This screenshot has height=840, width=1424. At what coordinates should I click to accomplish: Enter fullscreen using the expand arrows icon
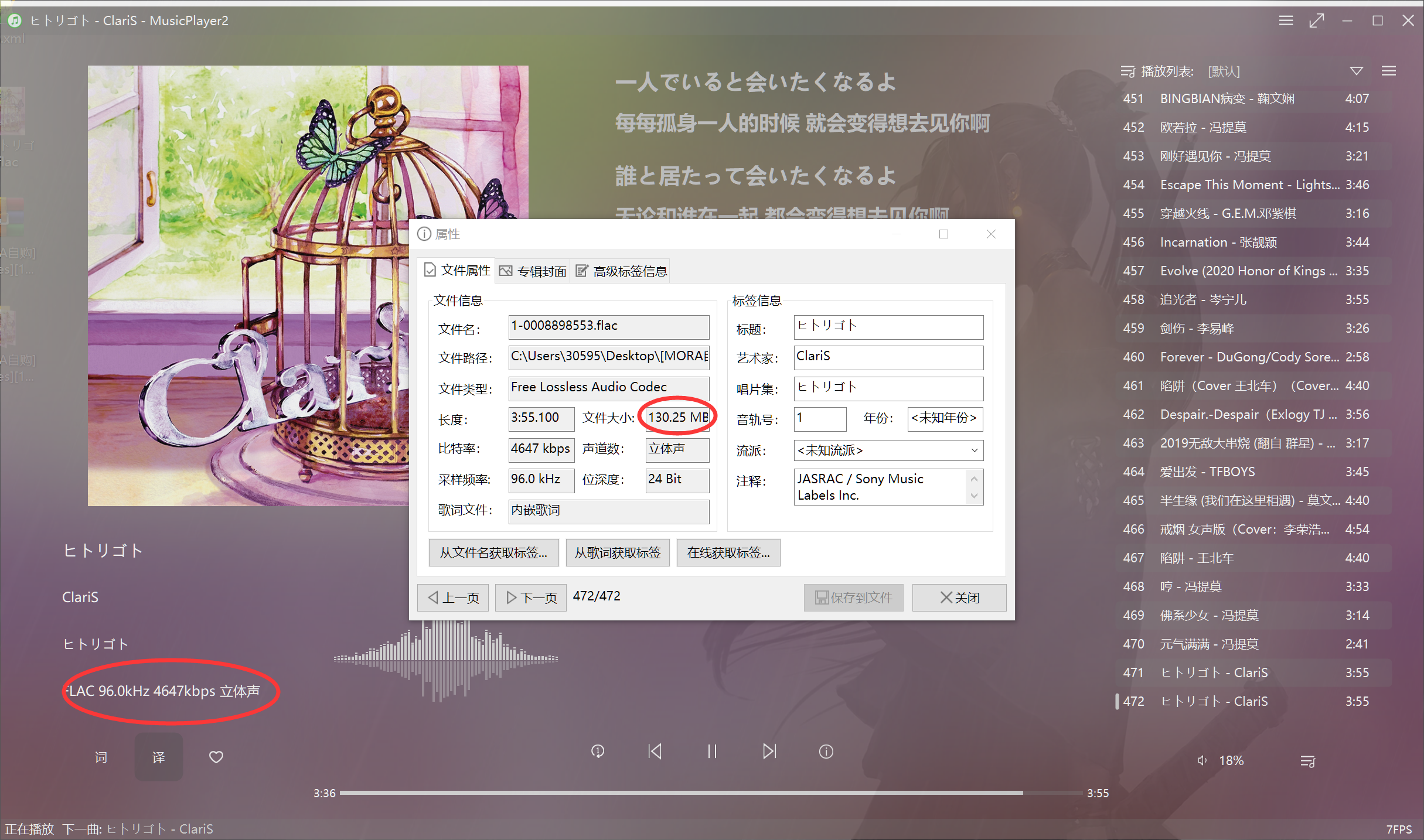point(1317,20)
